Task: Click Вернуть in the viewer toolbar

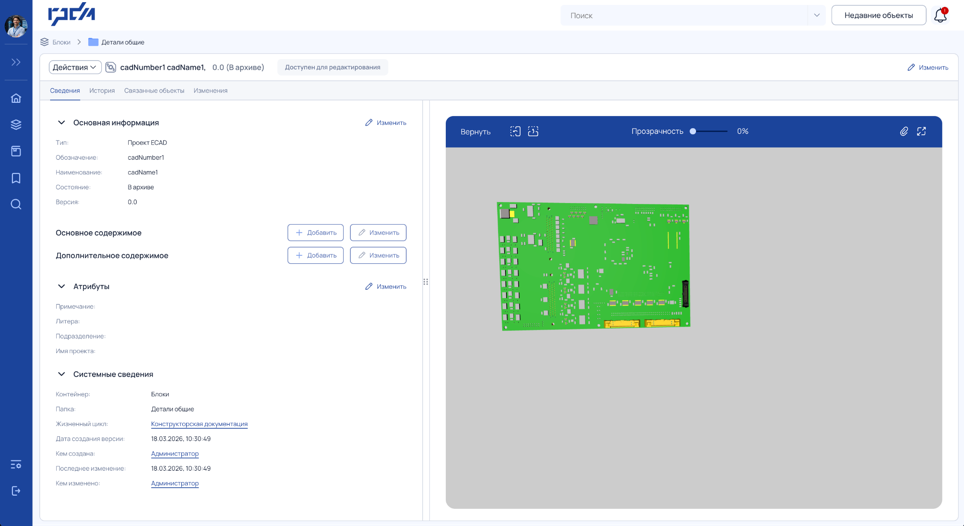Action: (475, 132)
